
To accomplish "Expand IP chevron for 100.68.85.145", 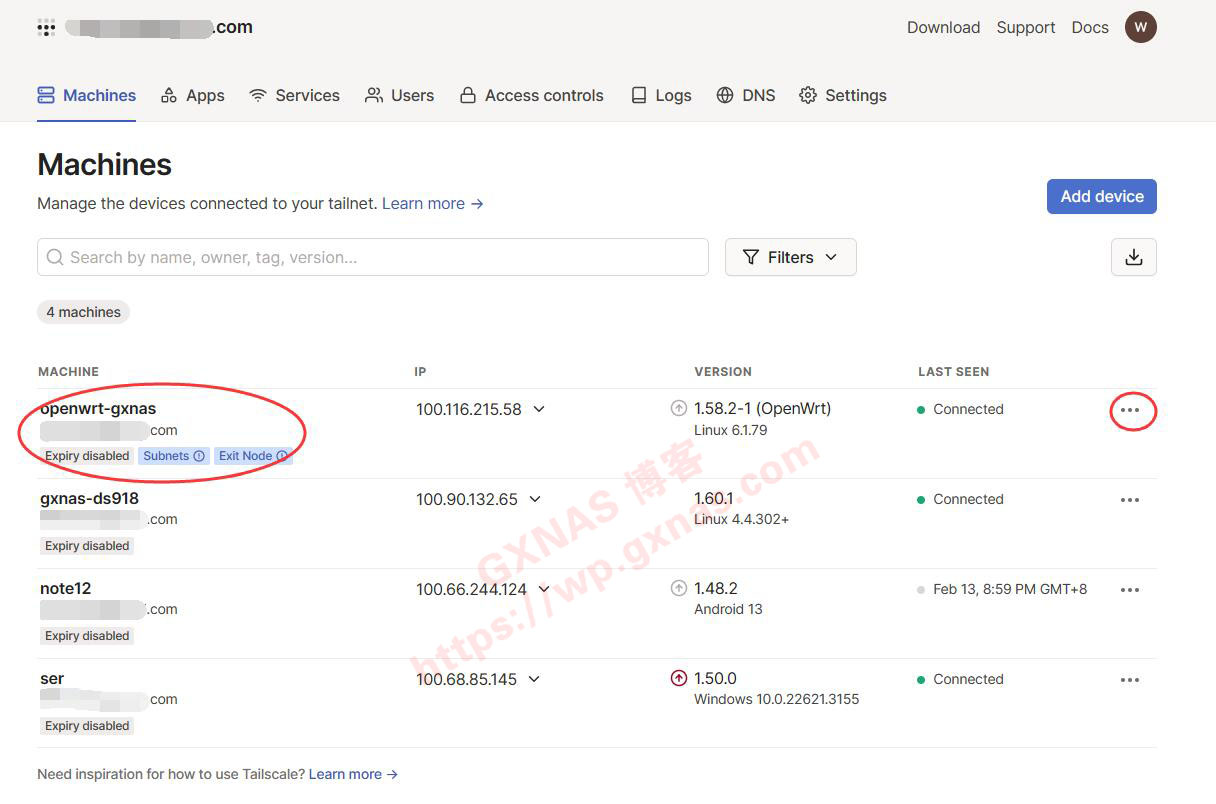I will 534,679.
